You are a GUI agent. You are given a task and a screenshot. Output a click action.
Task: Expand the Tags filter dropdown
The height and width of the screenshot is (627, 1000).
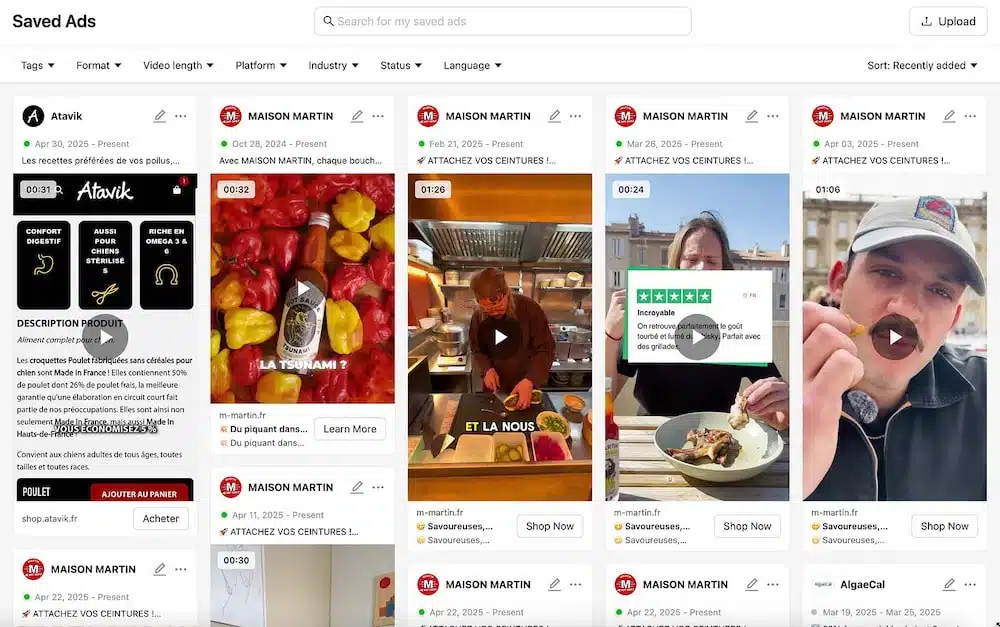click(x=38, y=65)
